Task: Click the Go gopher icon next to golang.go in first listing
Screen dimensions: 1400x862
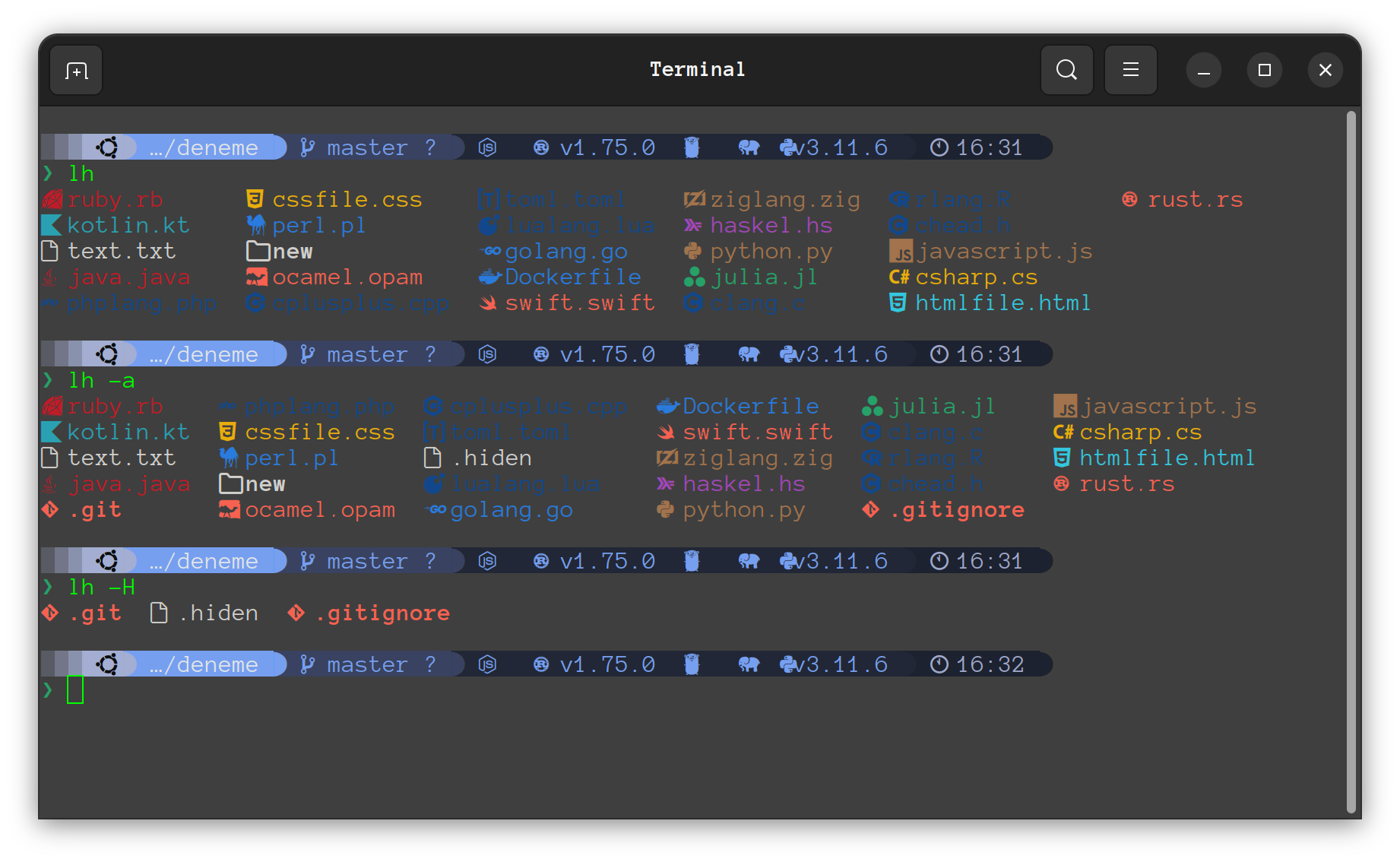Action: click(x=489, y=251)
